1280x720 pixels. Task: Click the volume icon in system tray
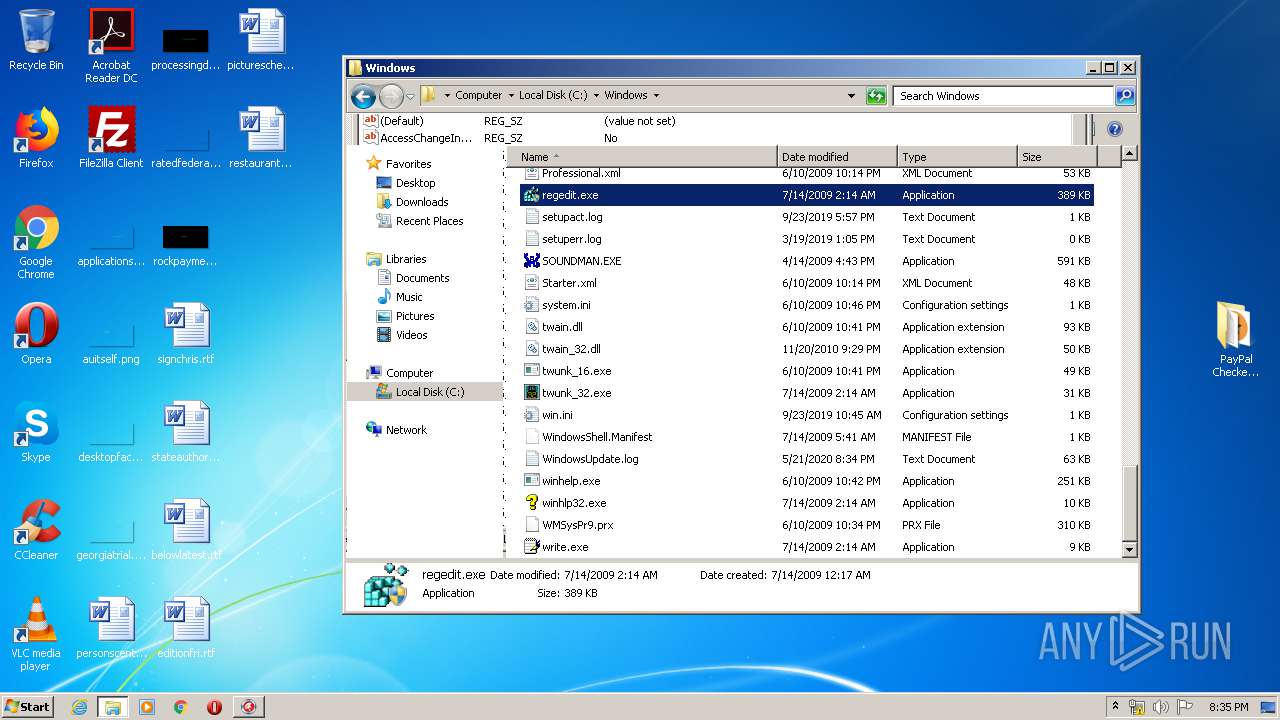coord(1162,707)
